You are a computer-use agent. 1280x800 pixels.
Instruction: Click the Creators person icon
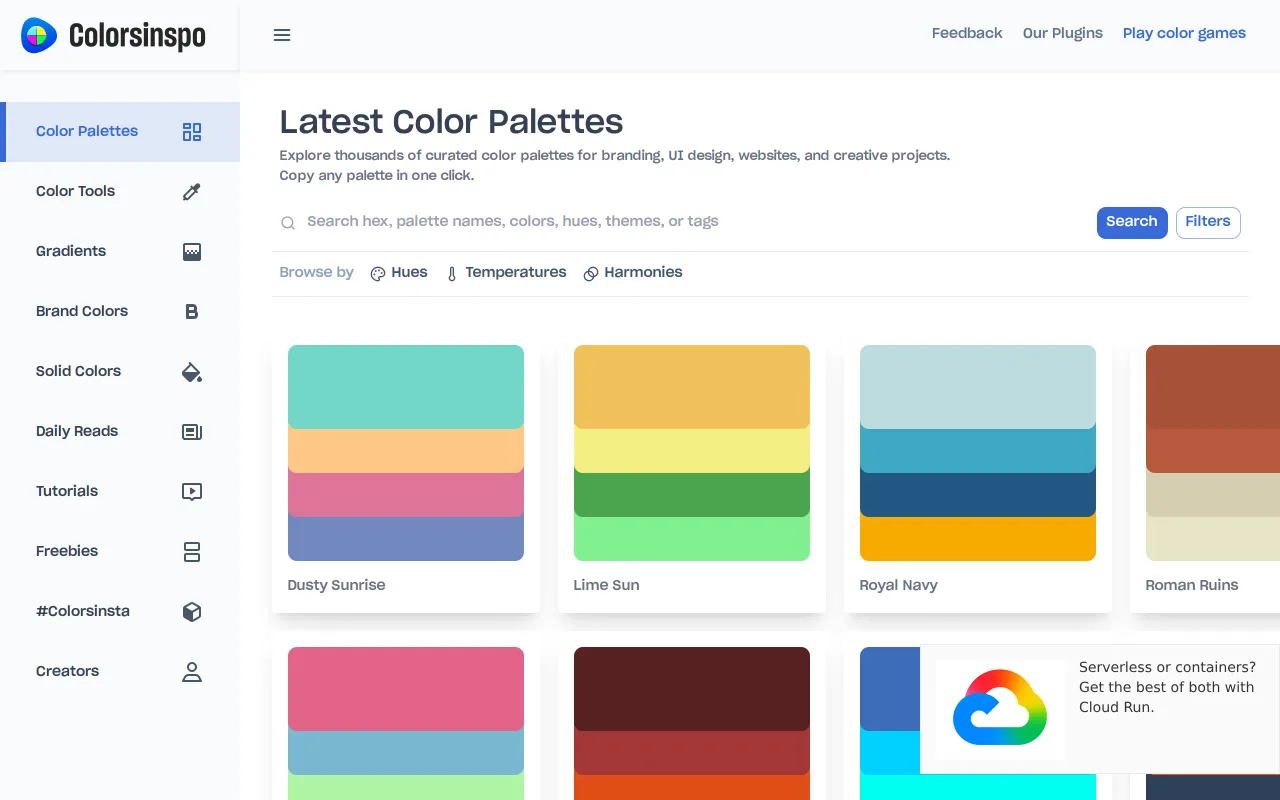pyautogui.click(x=192, y=672)
